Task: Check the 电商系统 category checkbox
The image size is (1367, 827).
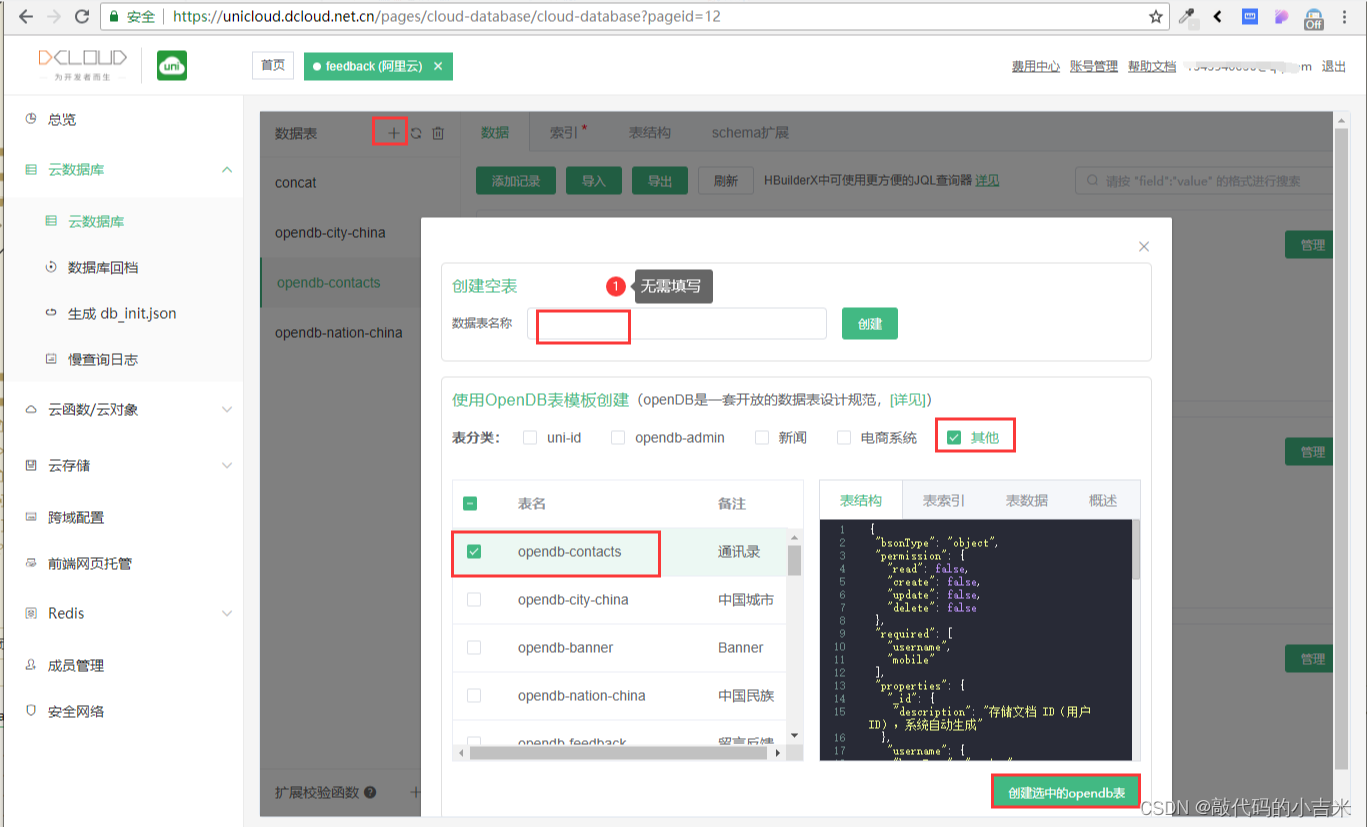Action: point(843,437)
